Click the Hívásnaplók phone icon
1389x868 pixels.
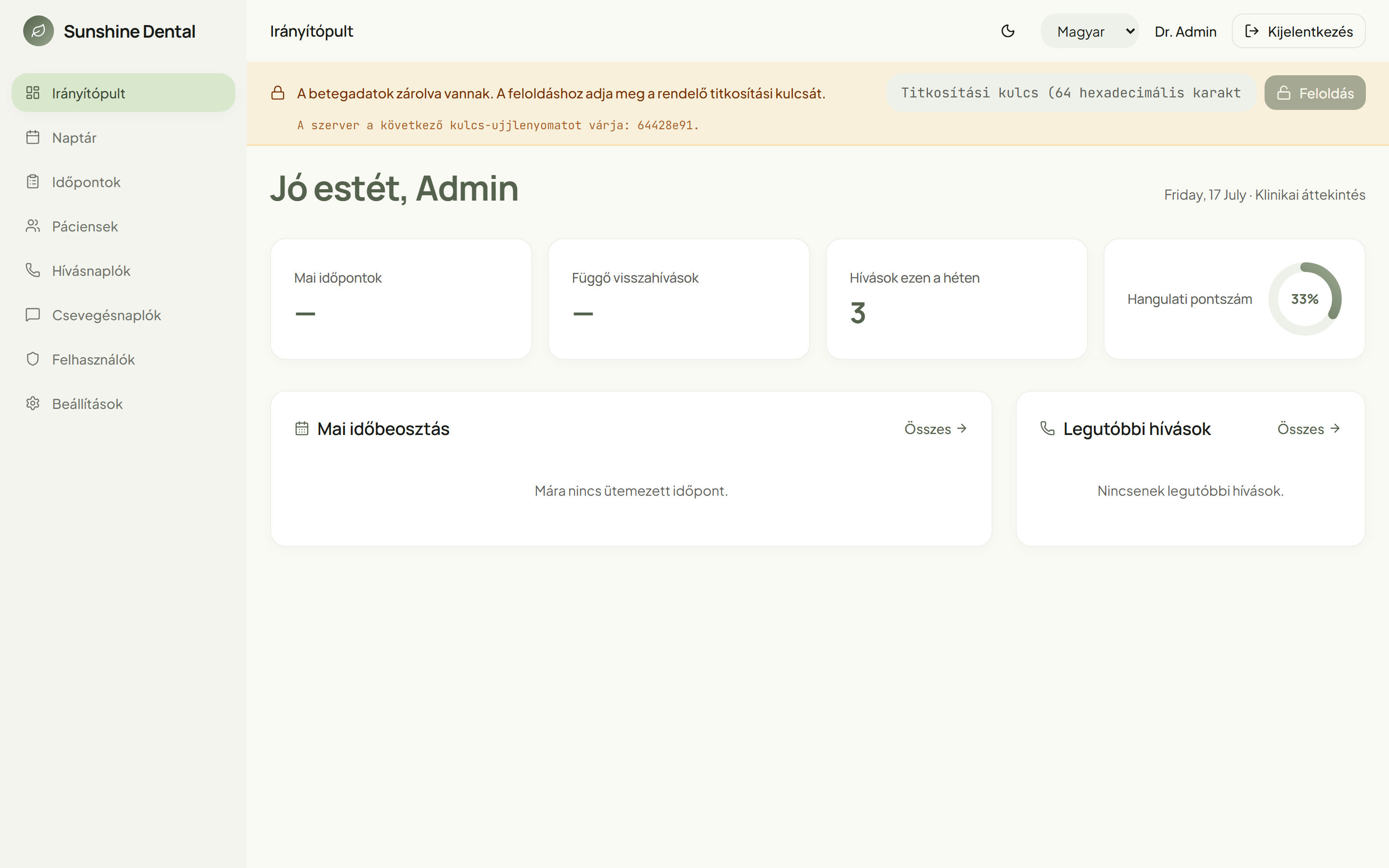pyautogui.click(x=33, y=270)
